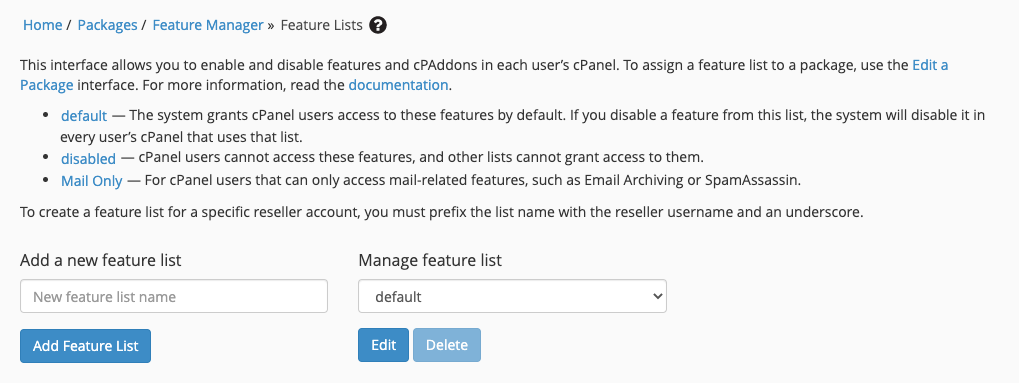Open the Mail Only feature list link

[92, 181]
